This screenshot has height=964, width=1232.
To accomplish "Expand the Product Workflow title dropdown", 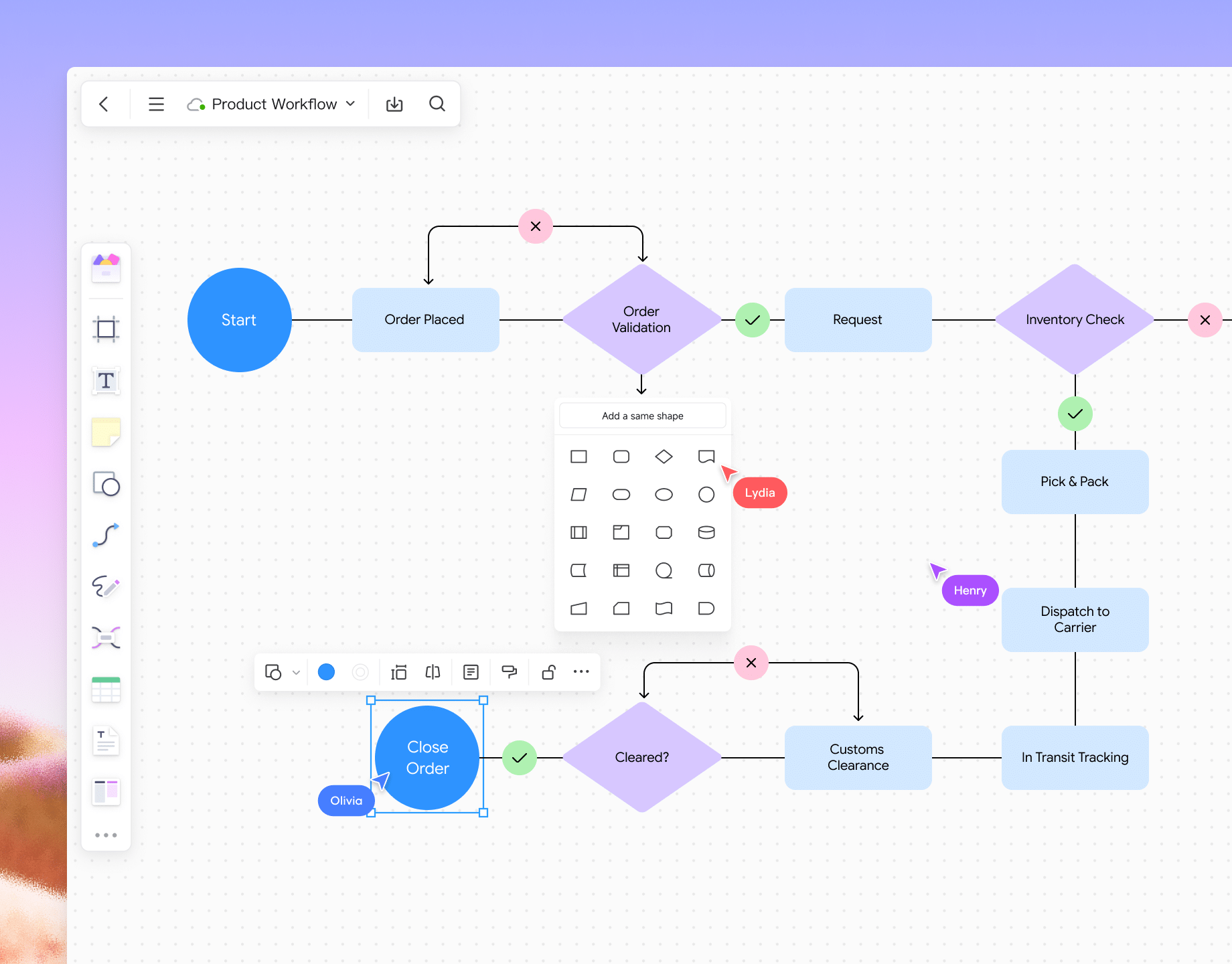I will 350,104.
